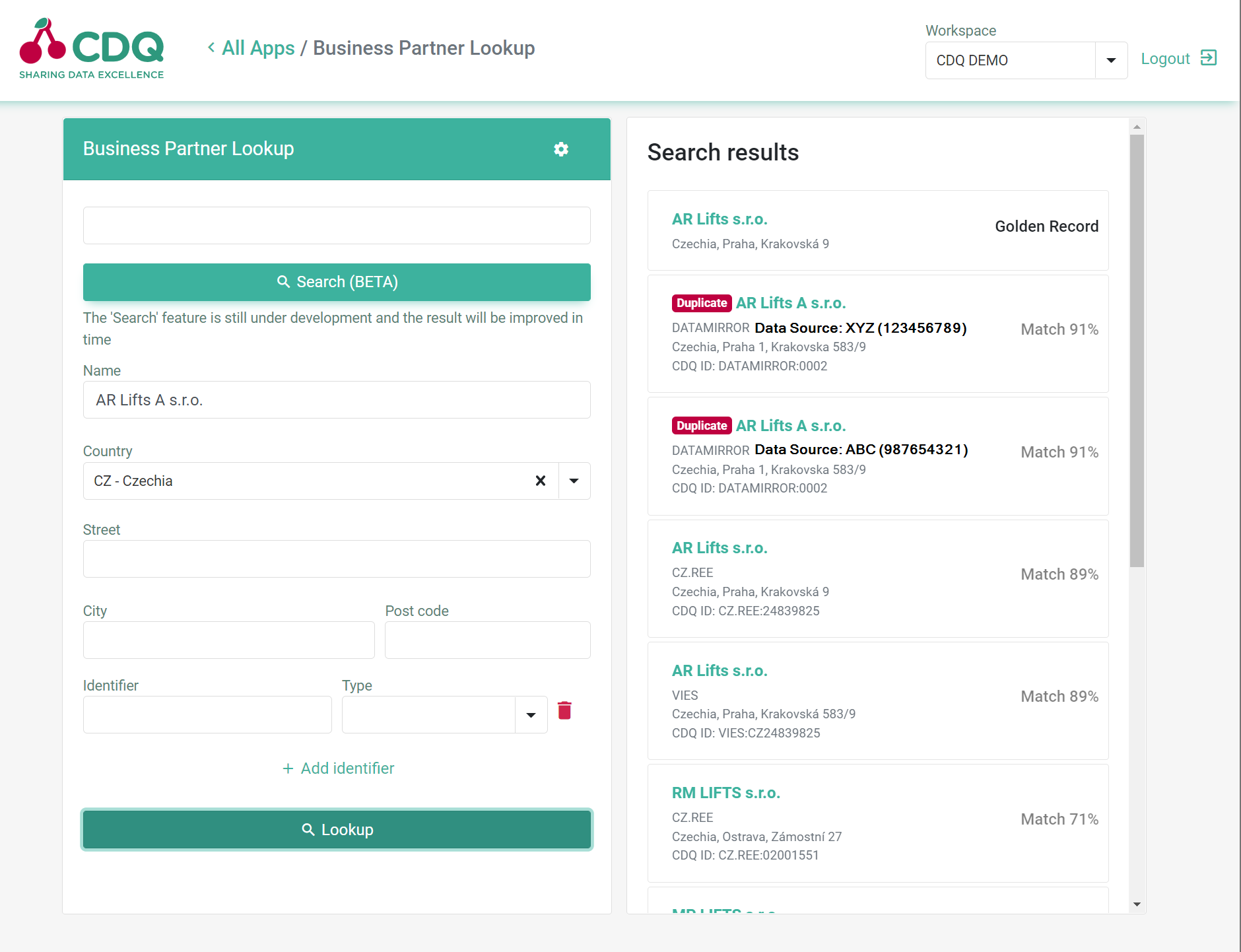The width and height of the screenshot is (1241, 952).
Task: Open the Country dropdown list
Action: click(574, 481)
